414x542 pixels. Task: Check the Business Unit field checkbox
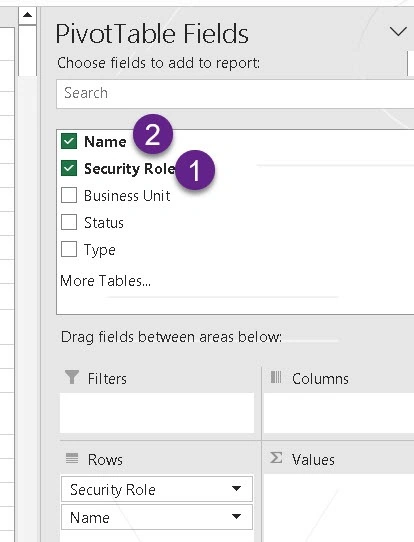point(69,195)
